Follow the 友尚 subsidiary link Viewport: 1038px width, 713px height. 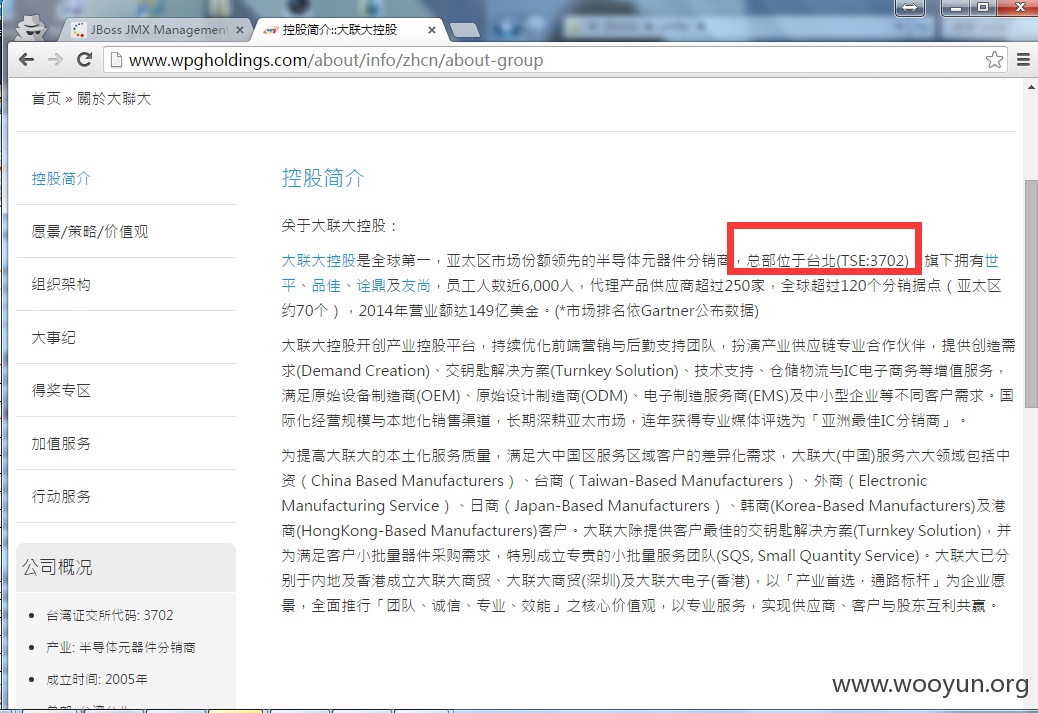416,285
